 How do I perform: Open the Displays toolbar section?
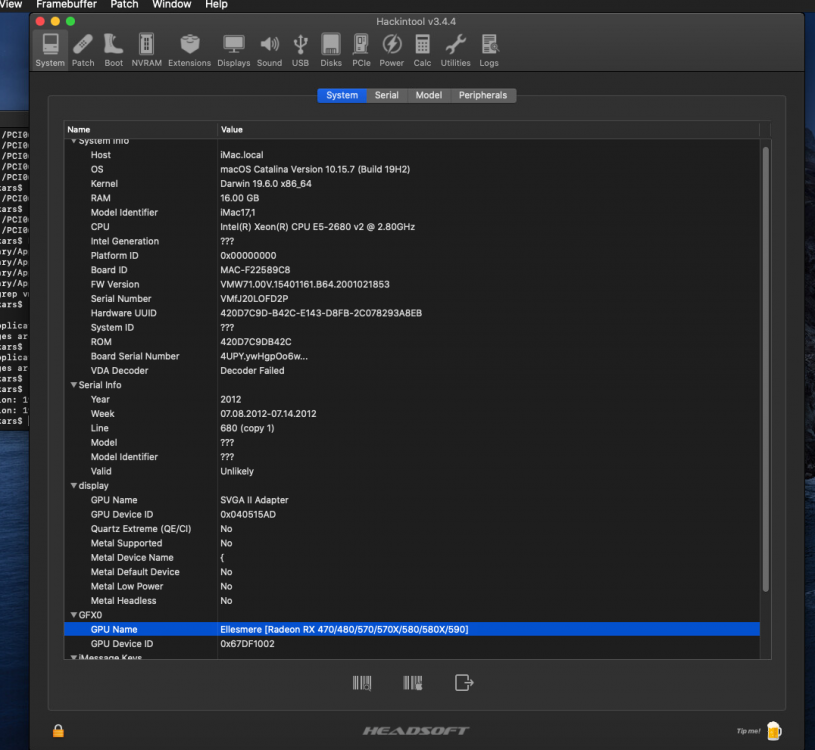click(x=233, y=50)
